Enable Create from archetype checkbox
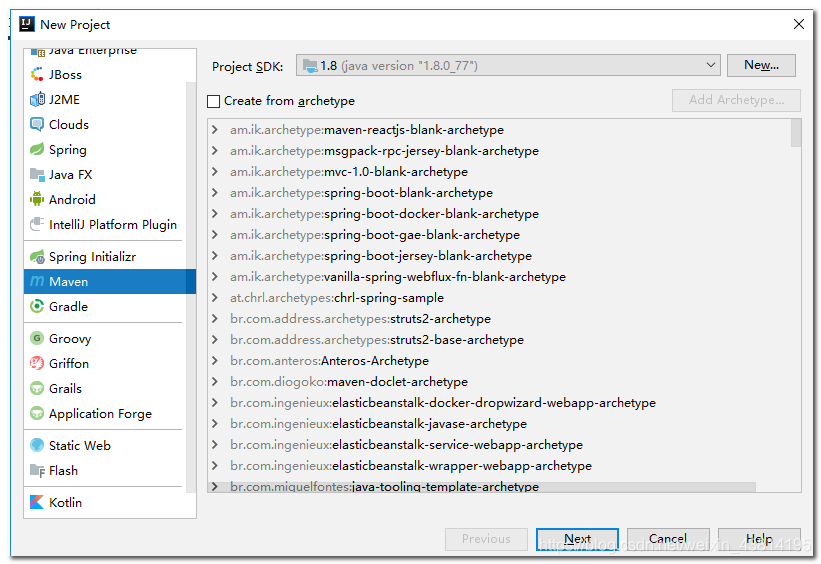This screenshot has width=821, height=564. (x=213, y=101)
